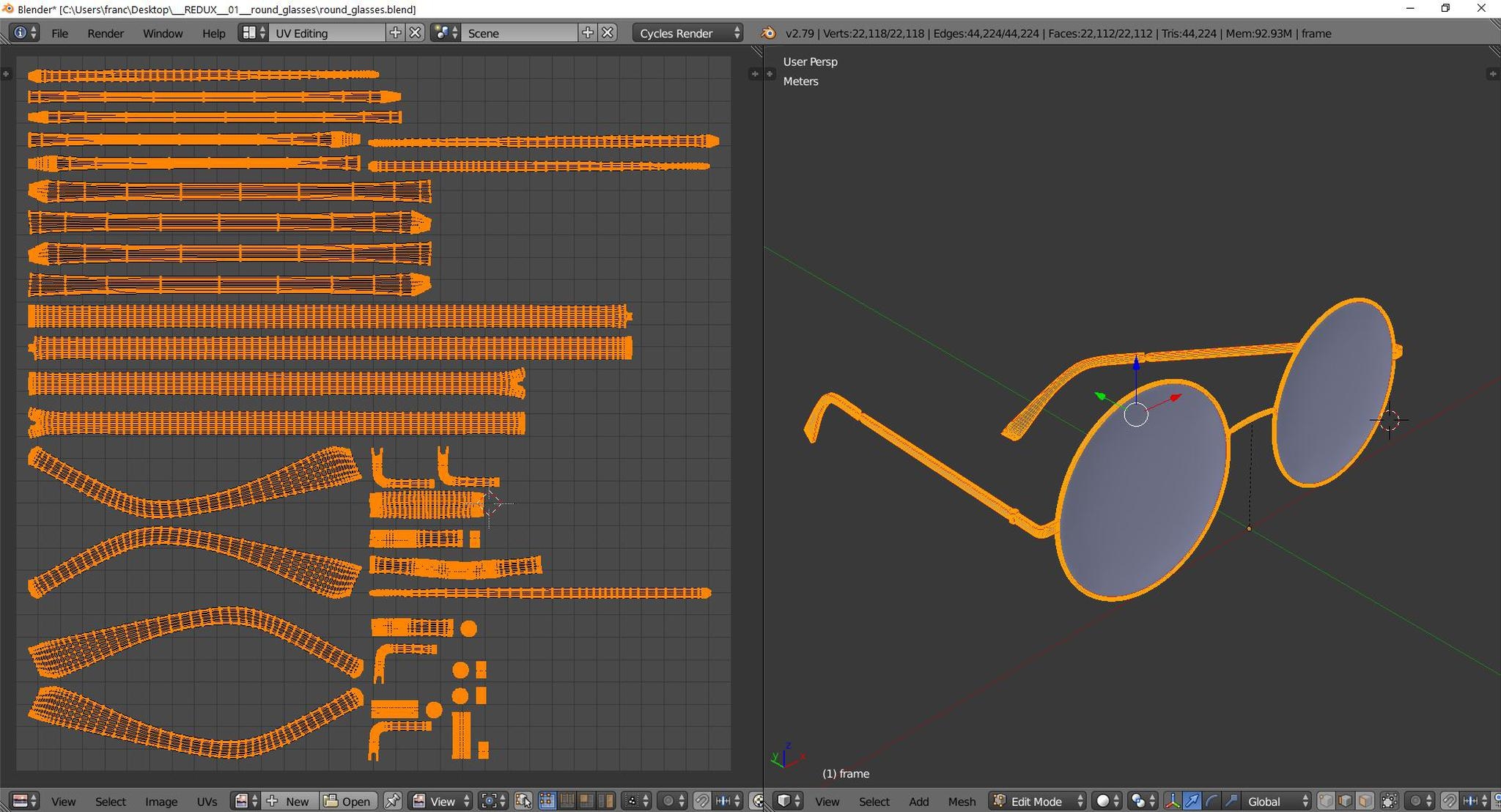Delete the current Scene
This screenshot has height=812, width=1501.
(608, 33)
